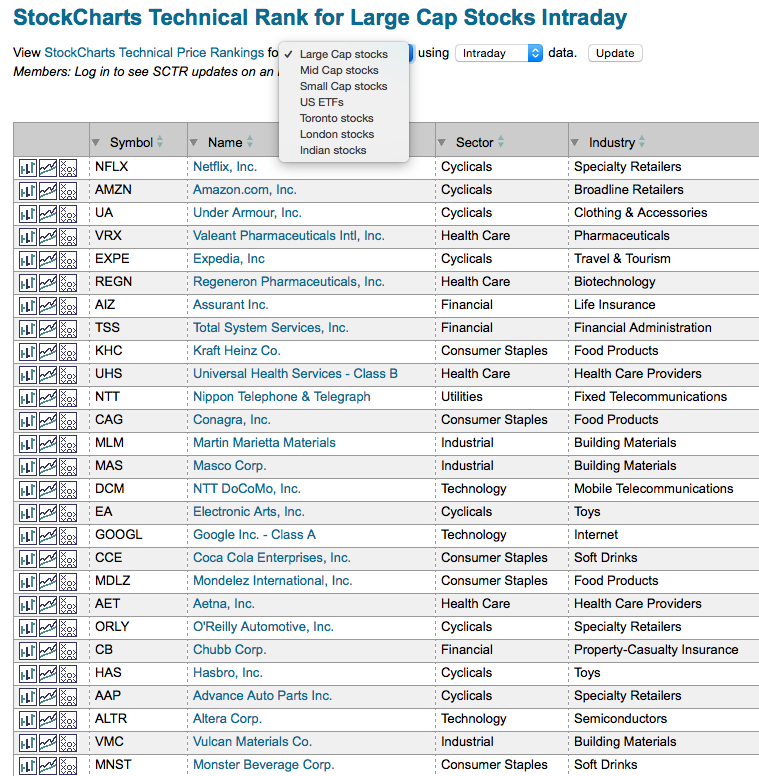Open Valeant Pharmaceuticals Intl, Inc. link

pyautogui.click(x=288, y=236)
